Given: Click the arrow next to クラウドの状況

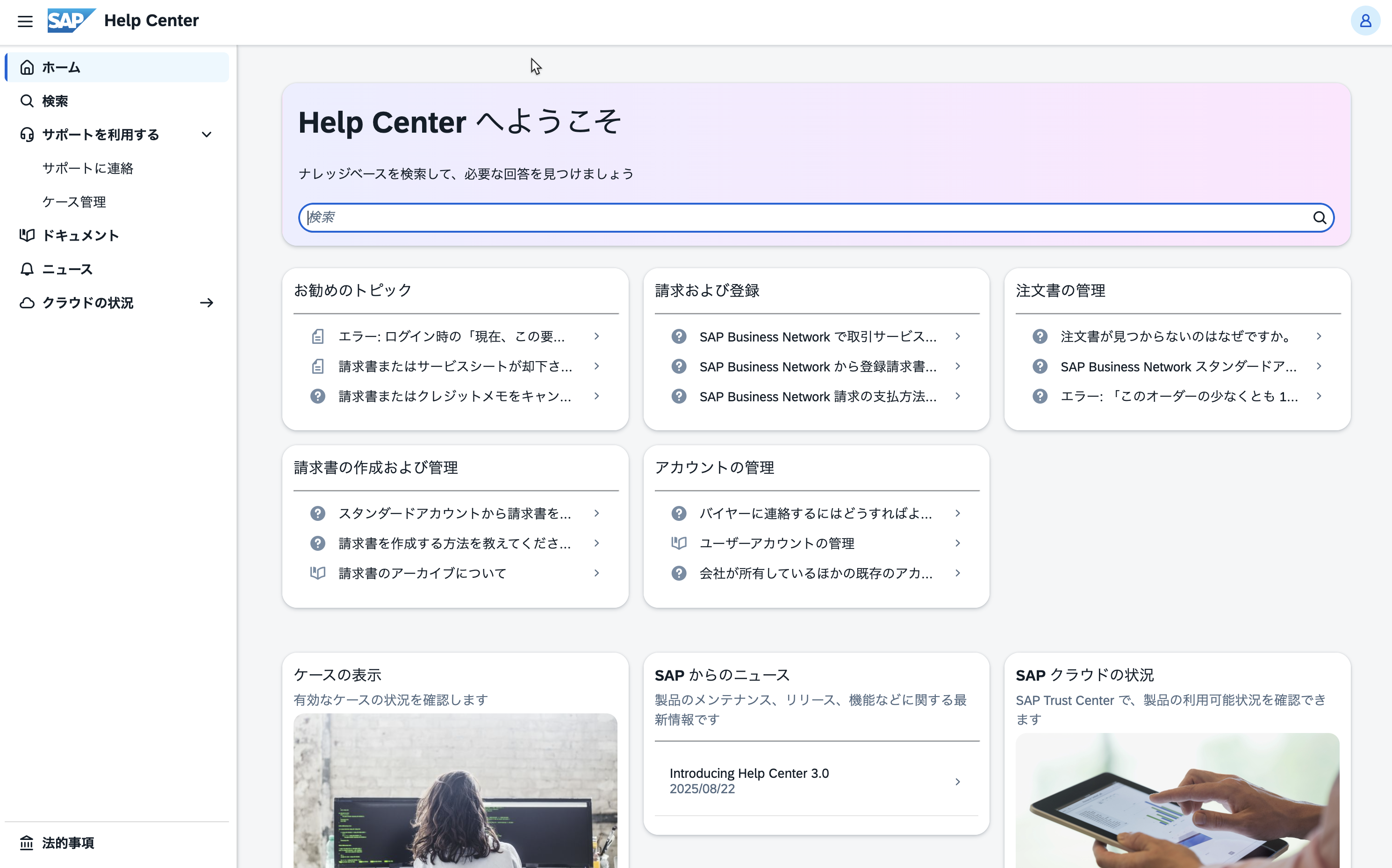Looking at the screenshot, I should 207,303.
